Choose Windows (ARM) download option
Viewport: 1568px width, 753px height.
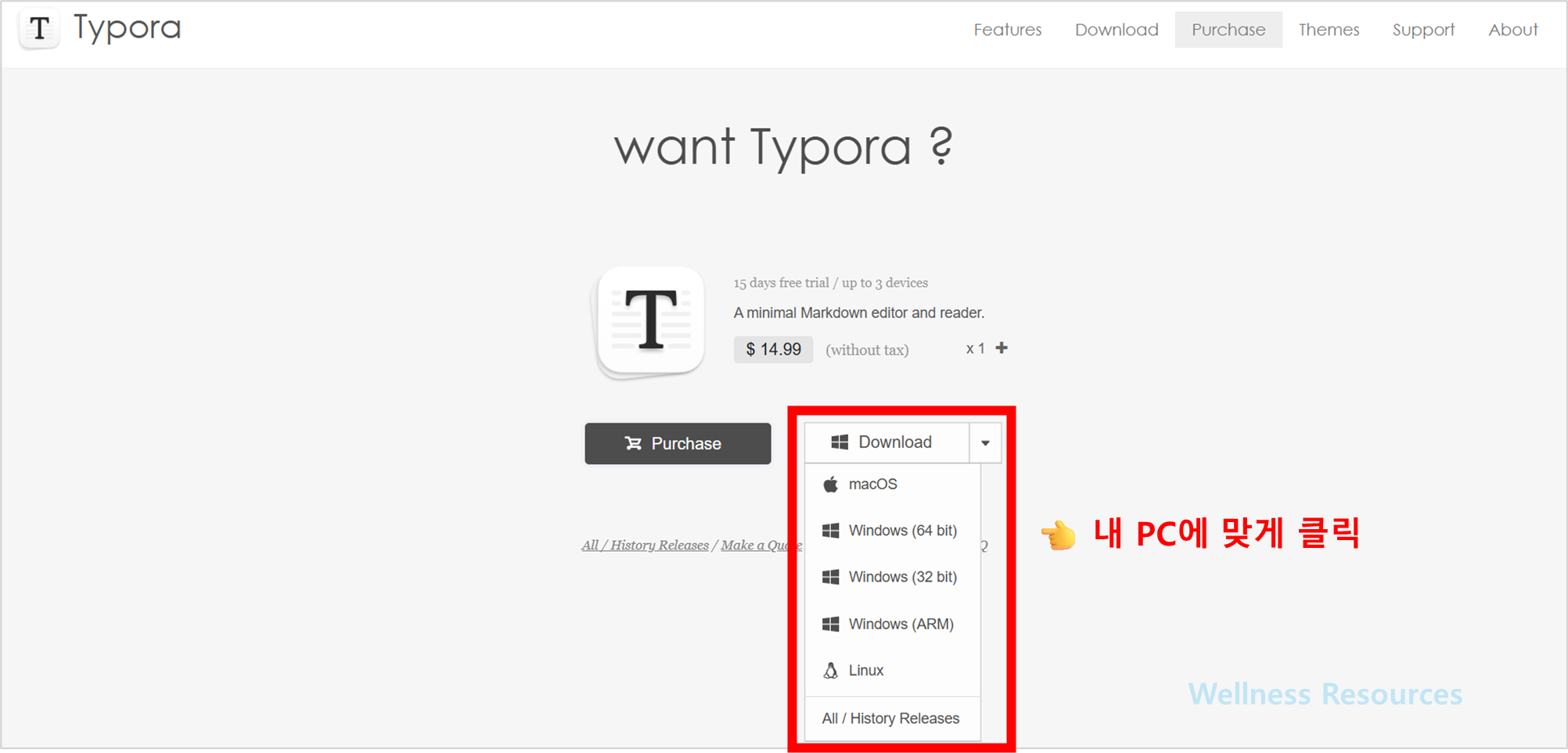point(892,624)
